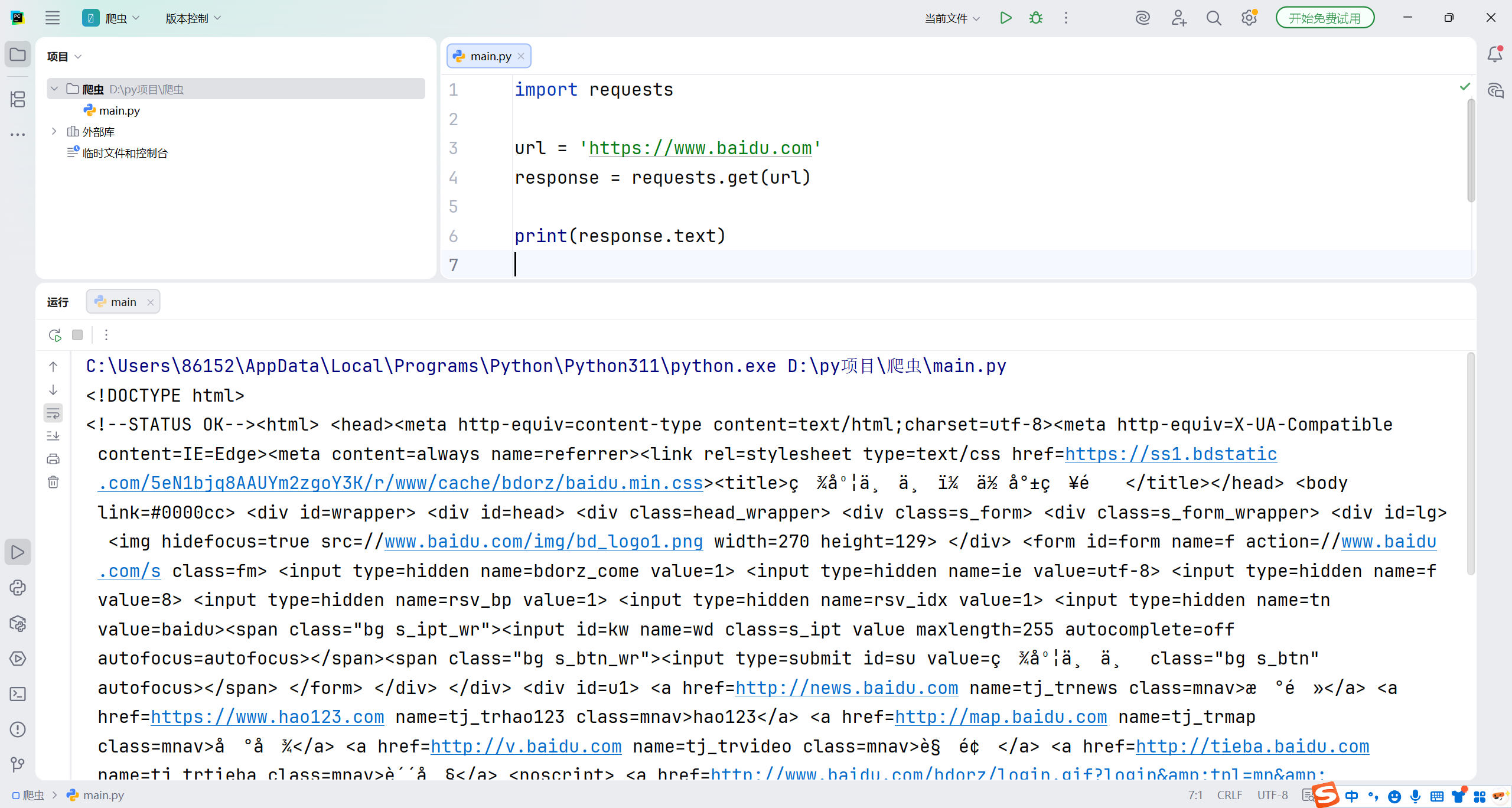Open the Structure tool window

18,99
